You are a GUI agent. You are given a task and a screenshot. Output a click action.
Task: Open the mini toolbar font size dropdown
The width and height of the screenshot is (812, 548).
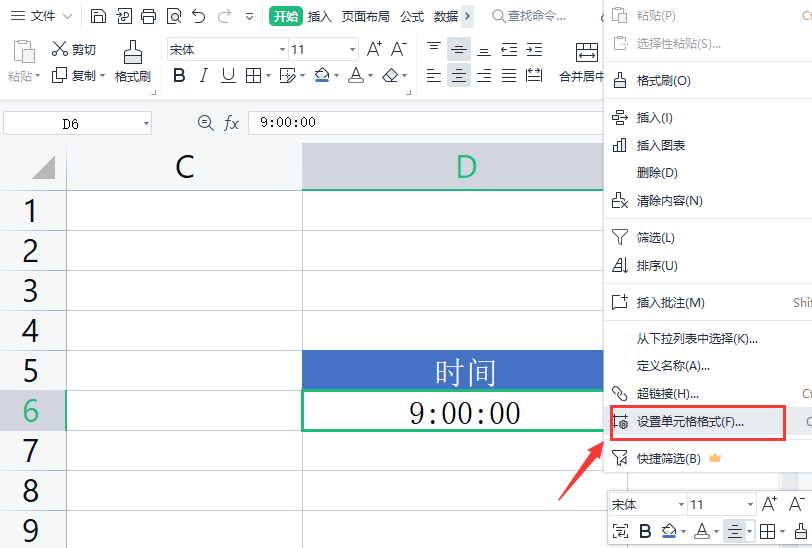750,504
